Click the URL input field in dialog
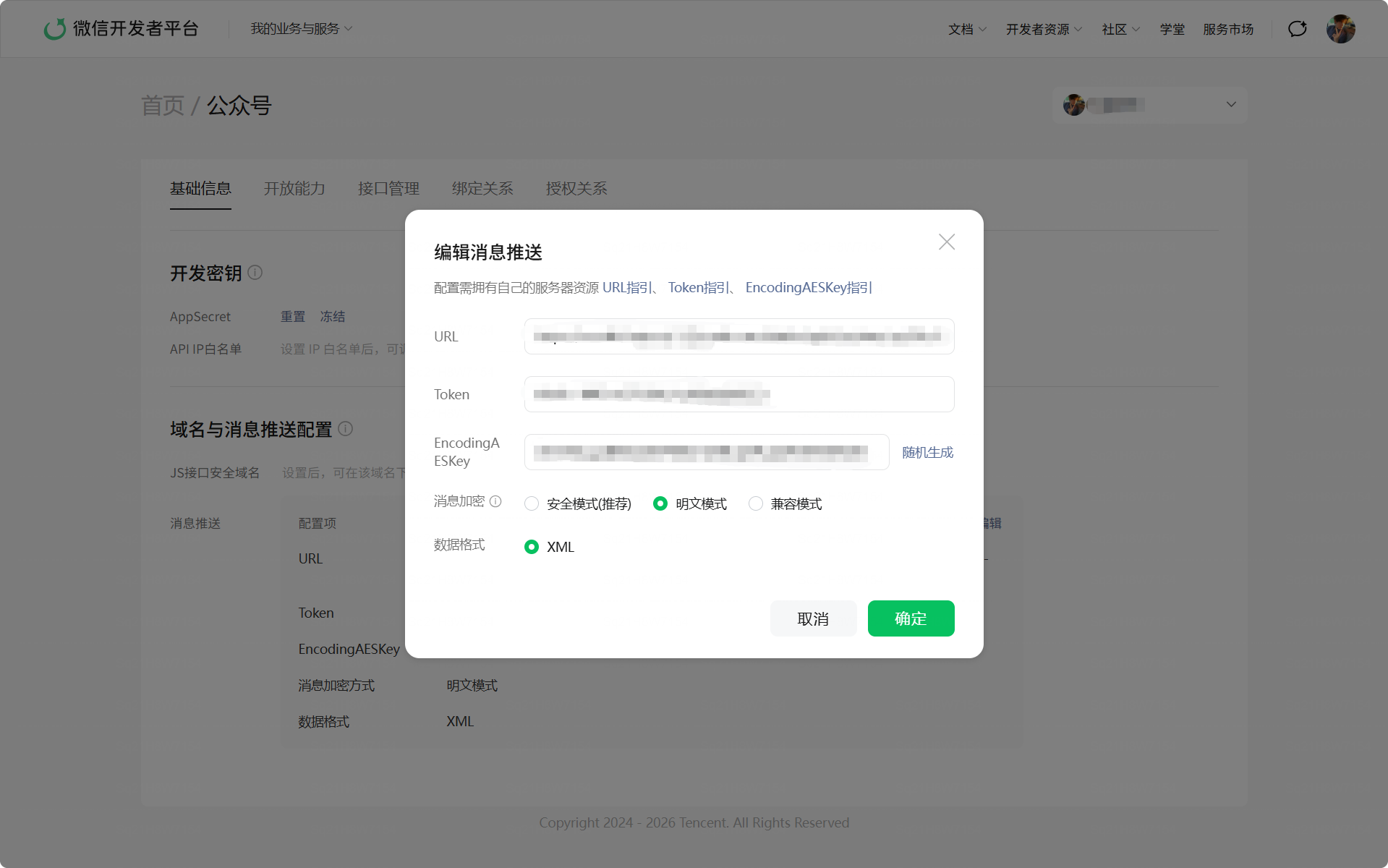This screenshot has width=1388, height=868. [739, 336]
